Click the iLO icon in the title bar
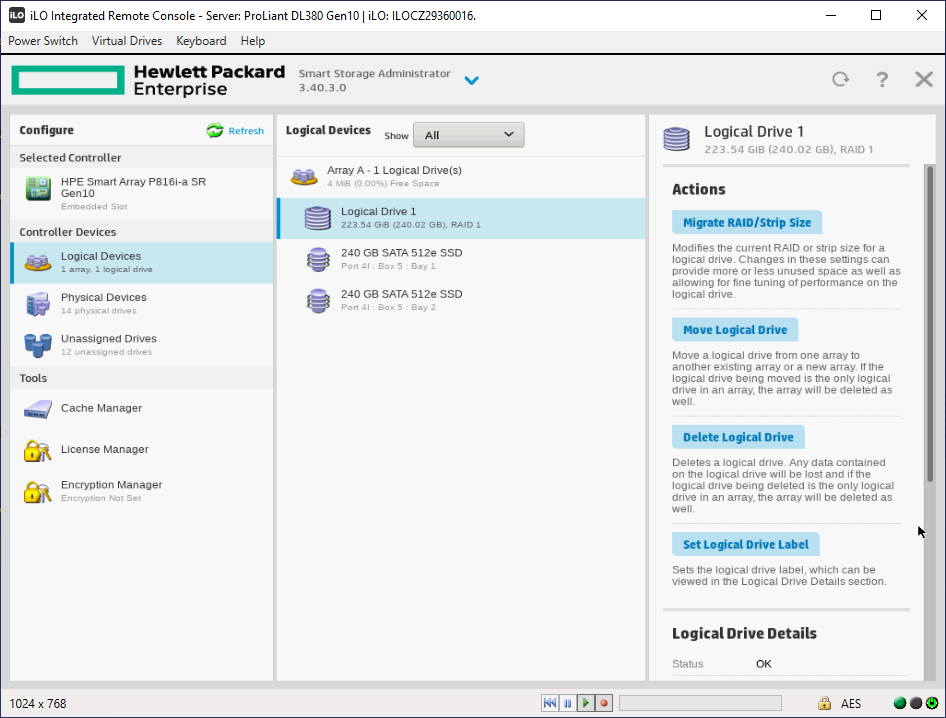Image resolution: width=946 pixels, height=718 pixels. click(17, 15)
